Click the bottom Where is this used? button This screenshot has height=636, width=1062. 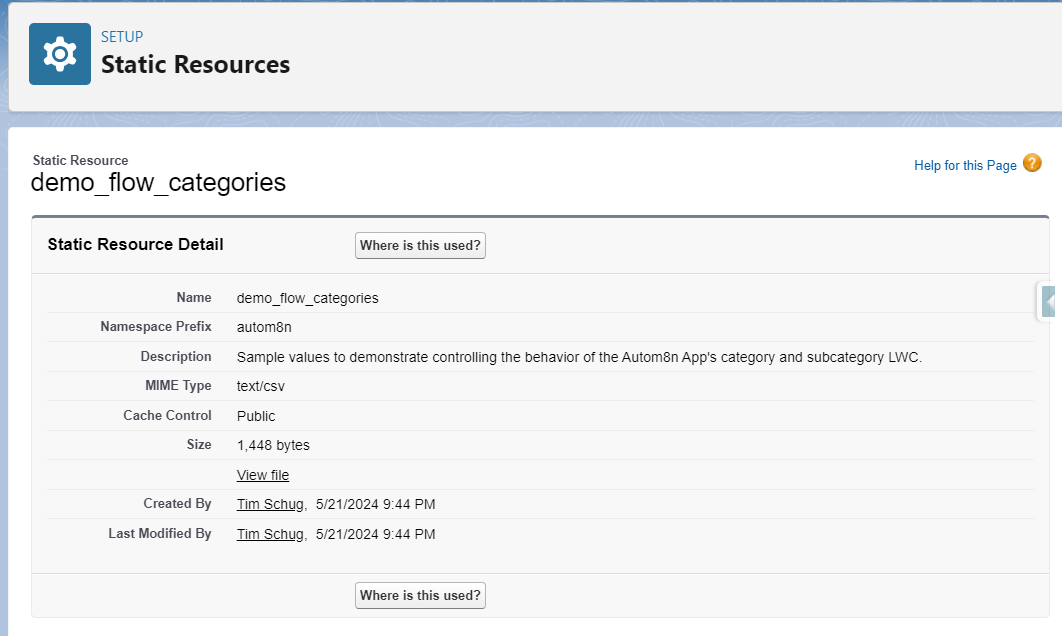(x=420, y=595)
